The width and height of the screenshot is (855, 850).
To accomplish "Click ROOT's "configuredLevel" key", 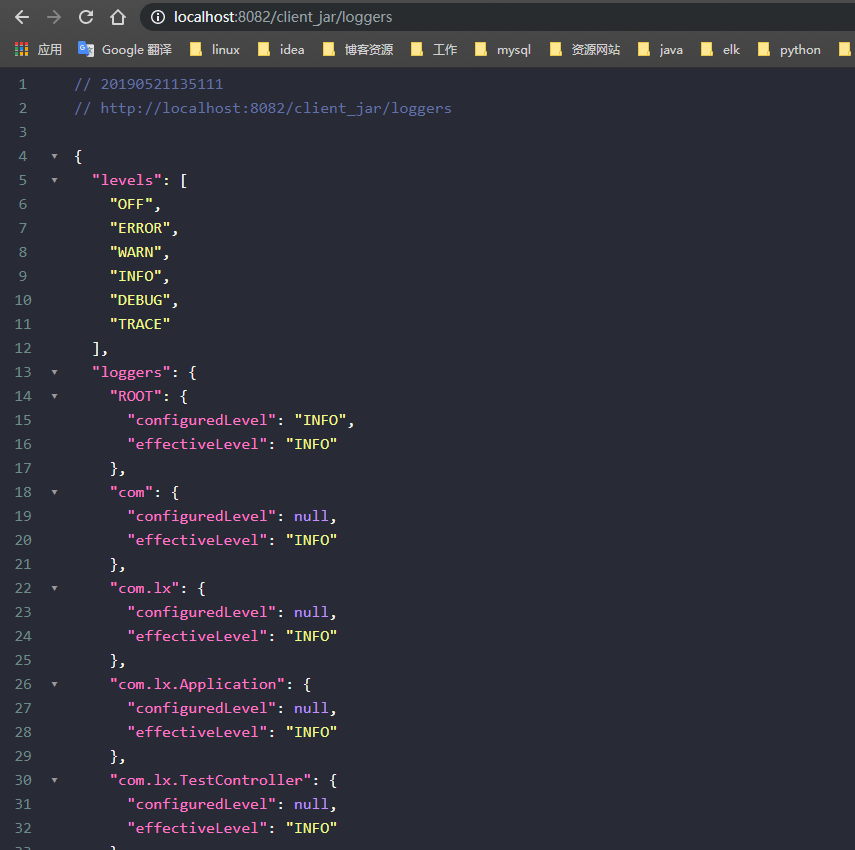I will click(202, 420).
